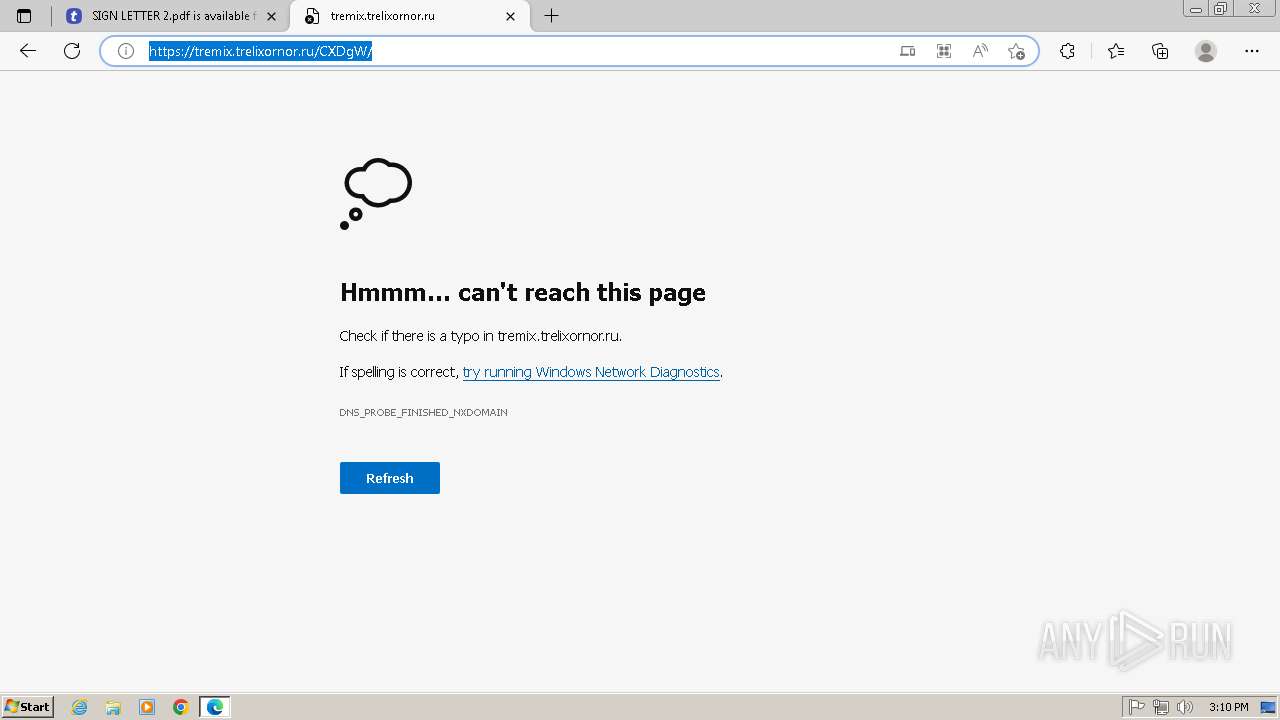The image size is (1280, 720).
Task: Add this page to favorites
Action: [x=1017, y=51]
